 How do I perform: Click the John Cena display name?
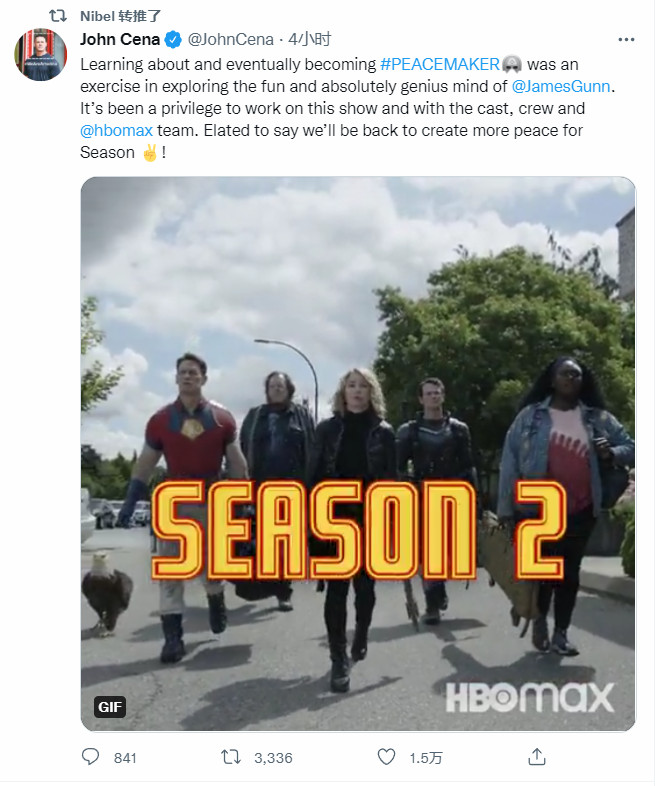pyautogui.click(x=120, y=40)
